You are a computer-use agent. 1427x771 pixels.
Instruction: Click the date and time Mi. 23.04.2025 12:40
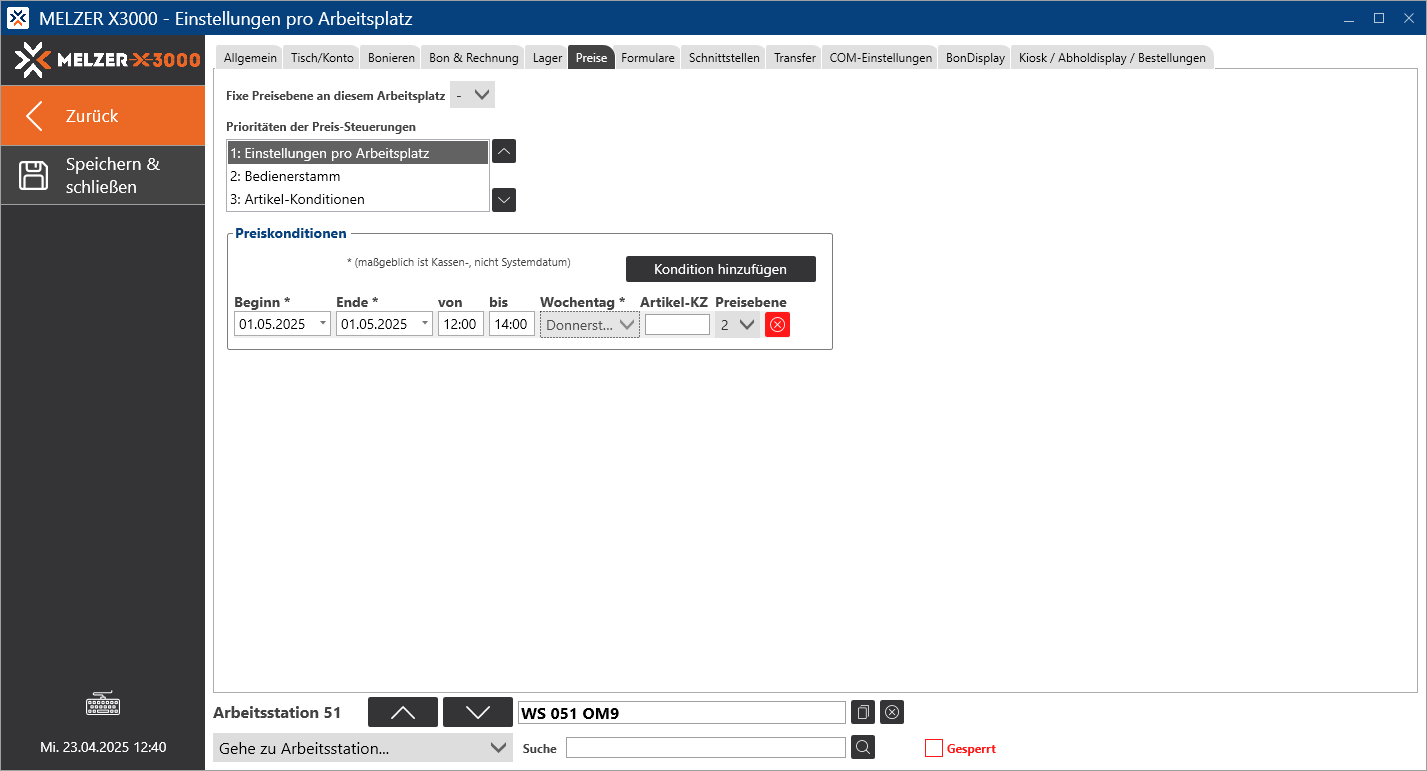(x=103, y=747)
